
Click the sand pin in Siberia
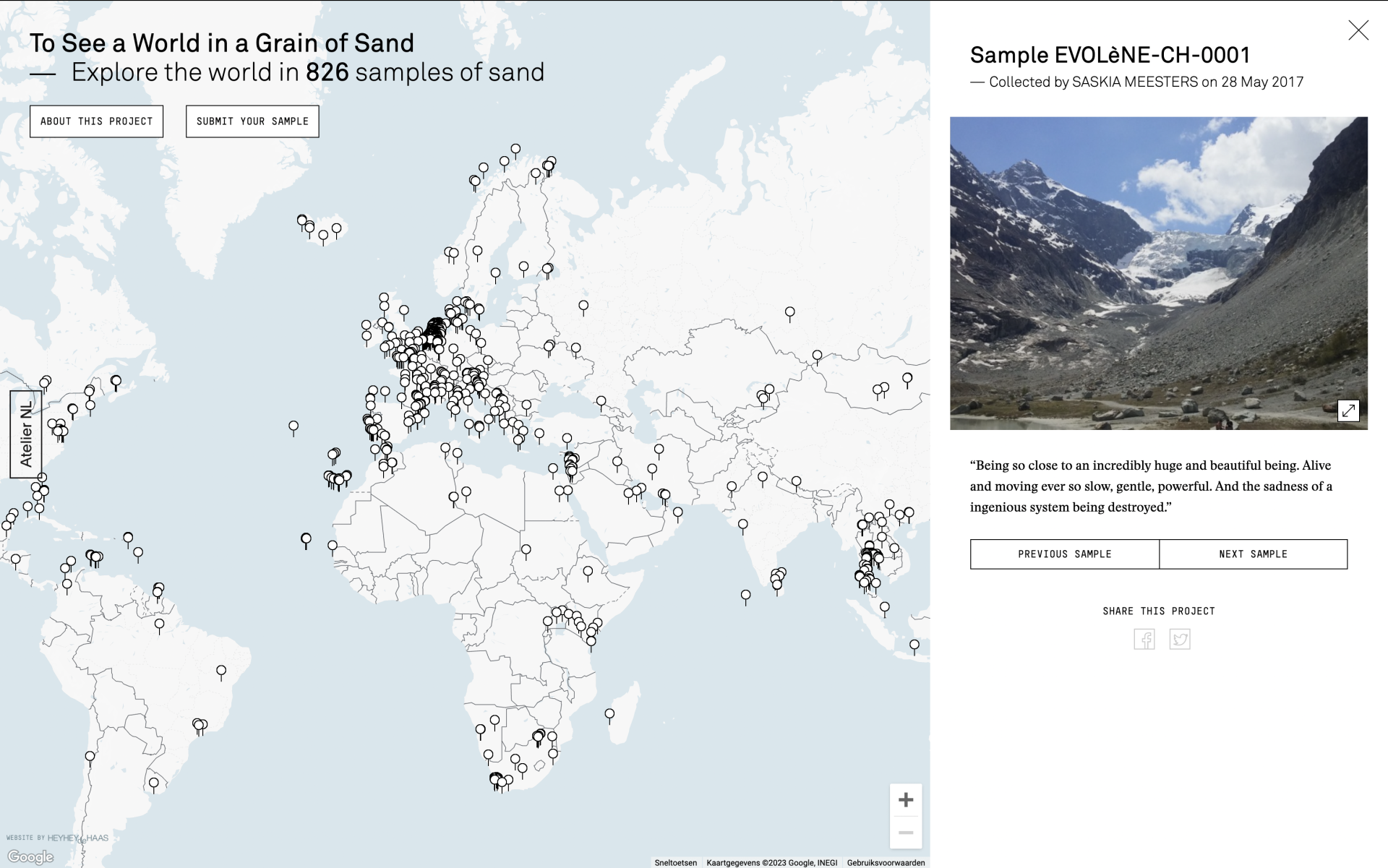click(789, 312)
